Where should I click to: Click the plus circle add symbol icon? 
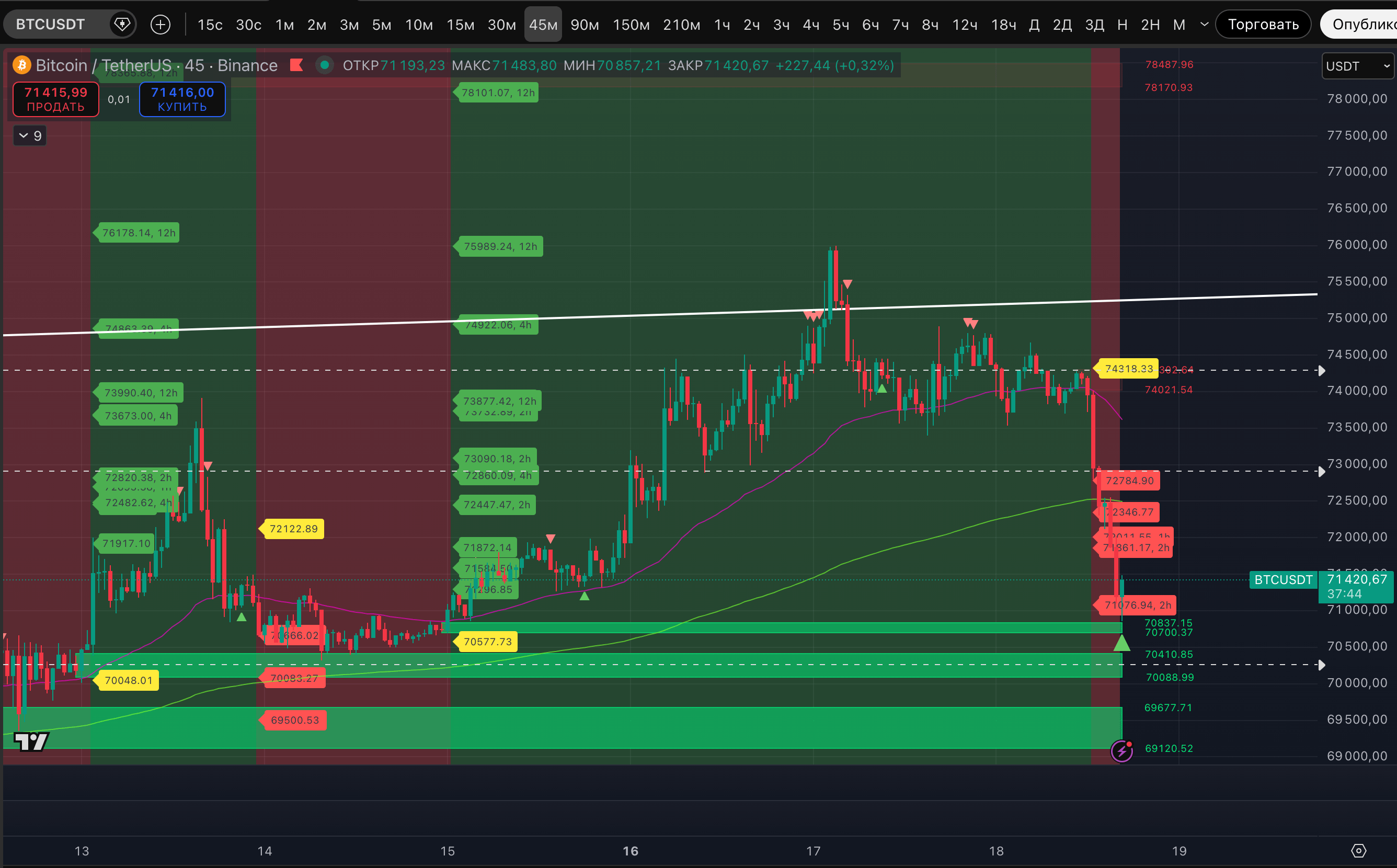160,25
